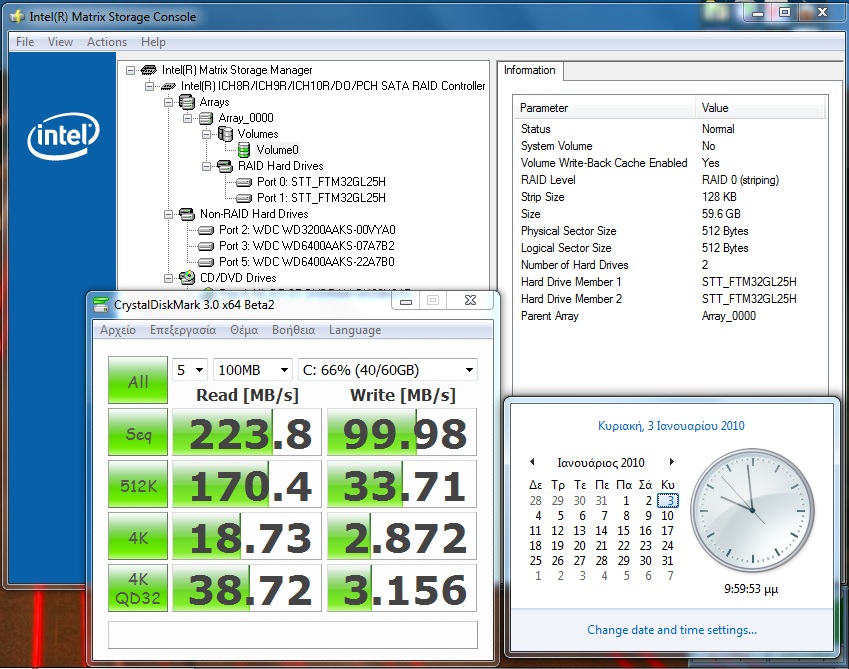Start the 4K QD32 benchmark test
This screenshot has height=669, width=849.
[138, 588]
